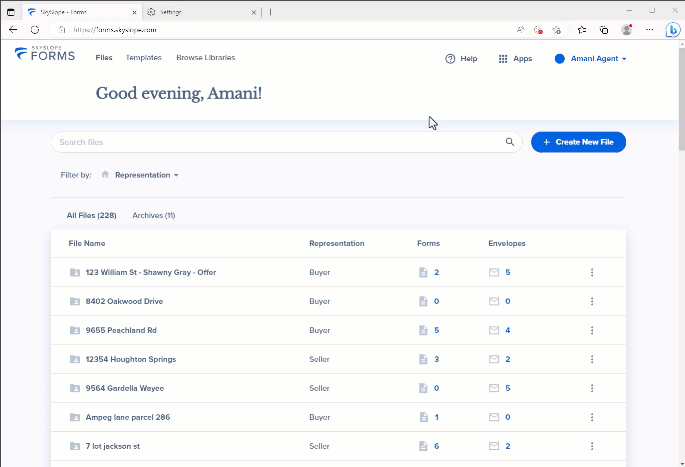Expand Representation filter dropdown
This screenshot has height=467, width=685.
pos(147,175)
